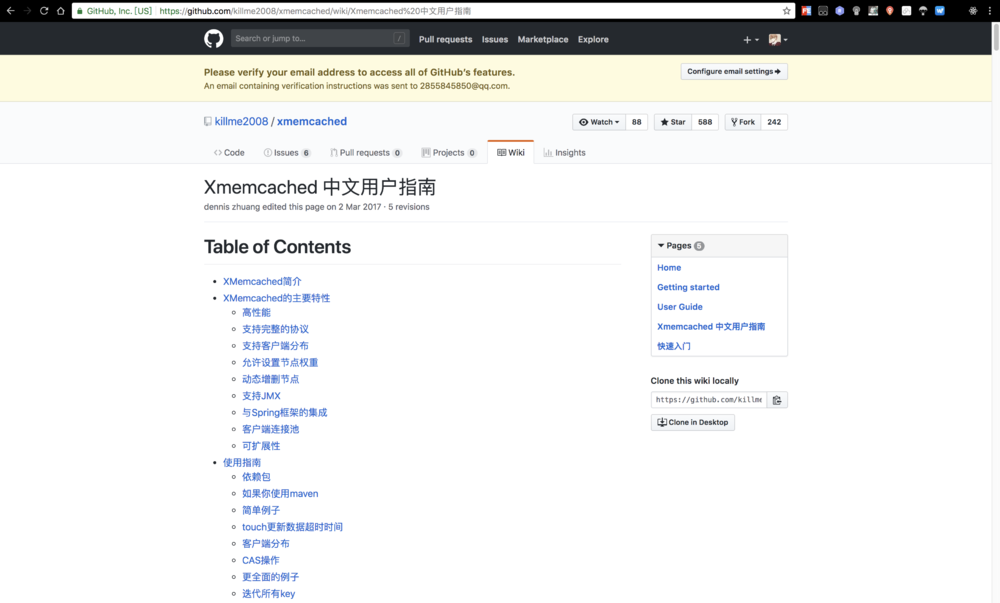Image resolution: width=1000 pixels, height=603 pixels.
Task: Jump to 与Spring框架的集成 section
Action: pyautogui.click(x=284, y=412)
